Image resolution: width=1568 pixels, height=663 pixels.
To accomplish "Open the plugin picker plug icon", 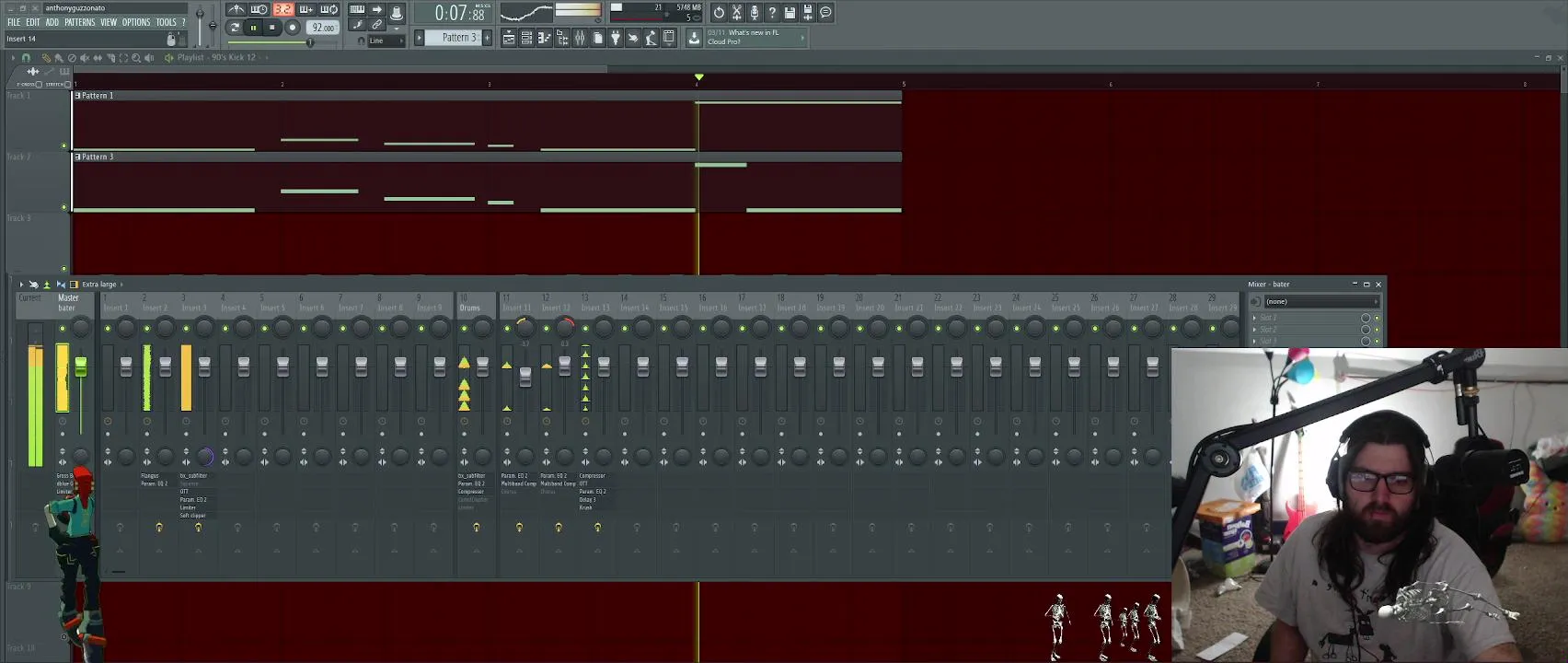I will (616, 38).
